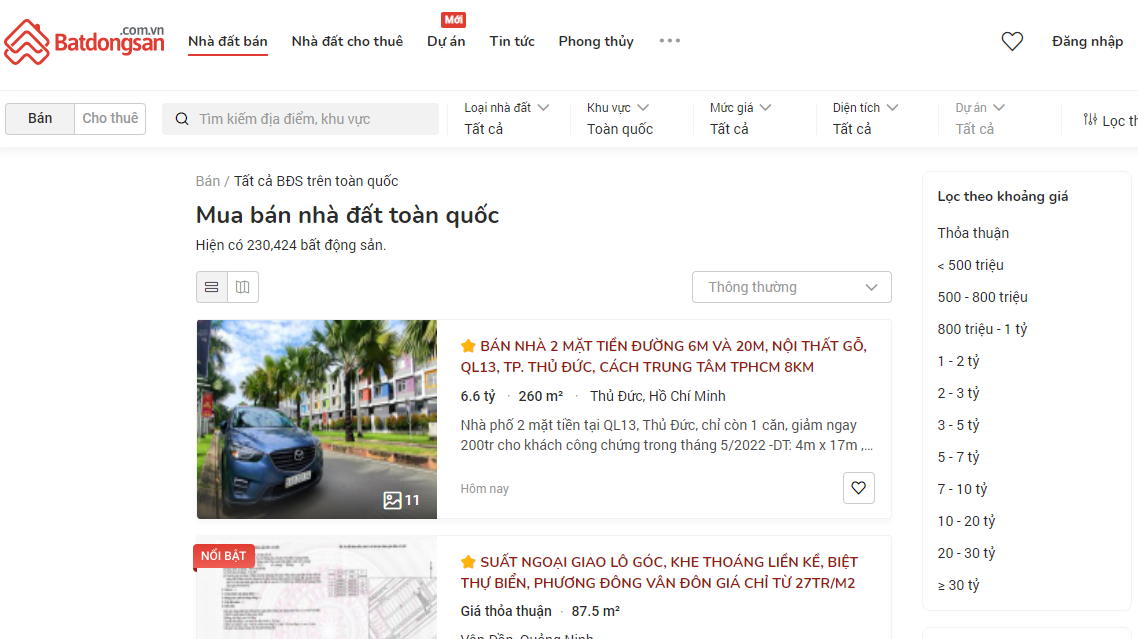Open the filter sliders icon Lọc thêm
The height and width of the screenshot is (639, 1138).
[x=1089, y=120]
